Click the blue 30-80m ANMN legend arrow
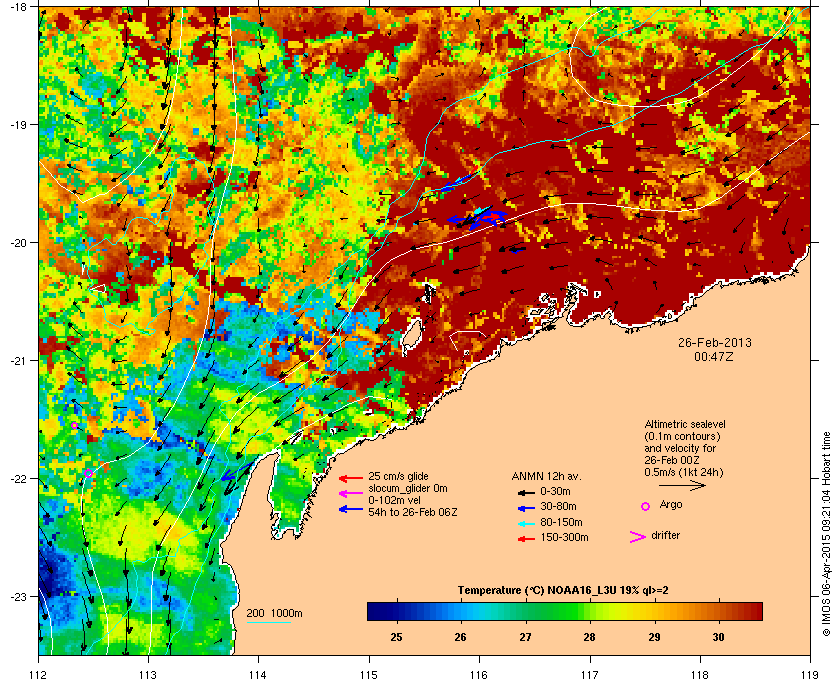The height and width of the screenshot is (680, 840). coord(526,508)
